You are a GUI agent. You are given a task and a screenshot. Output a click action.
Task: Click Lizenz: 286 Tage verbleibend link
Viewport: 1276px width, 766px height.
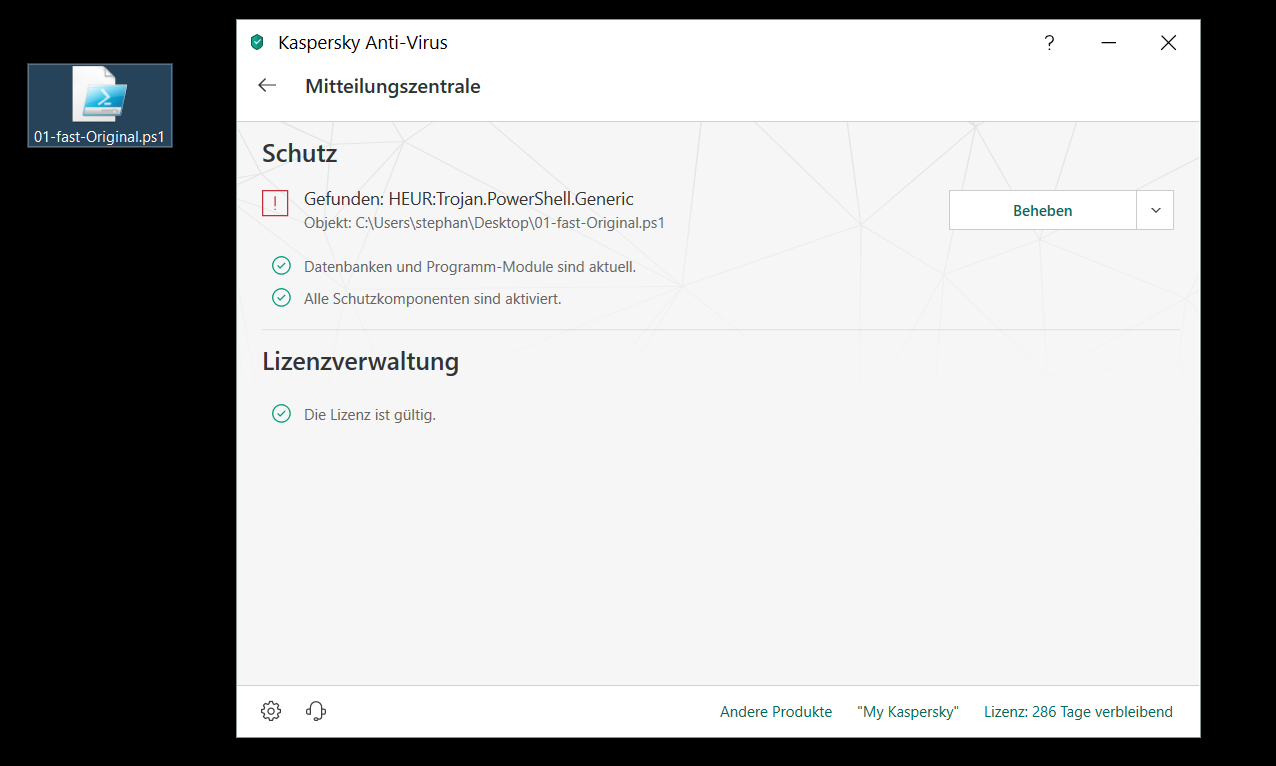click(1078, 712)
